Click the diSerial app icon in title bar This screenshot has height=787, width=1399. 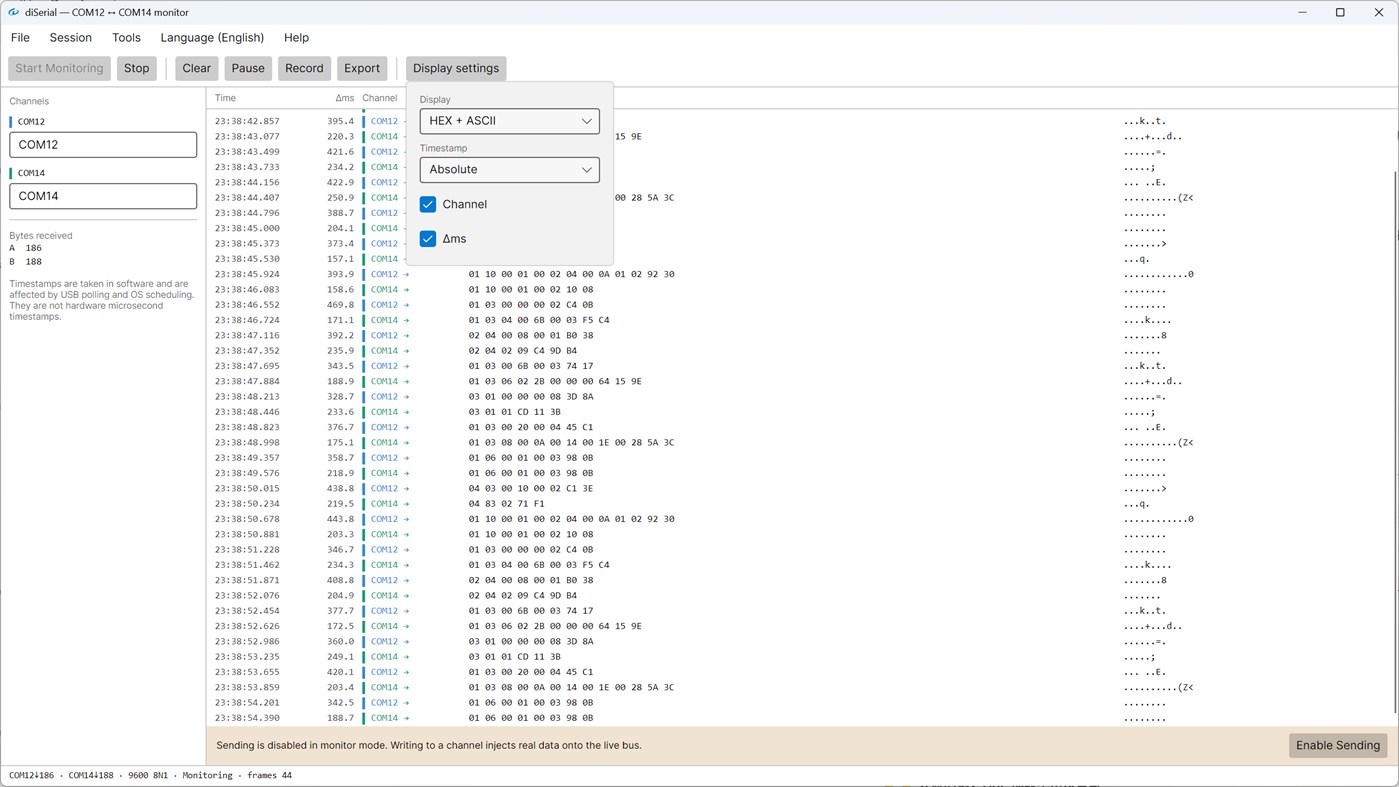tap(13, 12)
